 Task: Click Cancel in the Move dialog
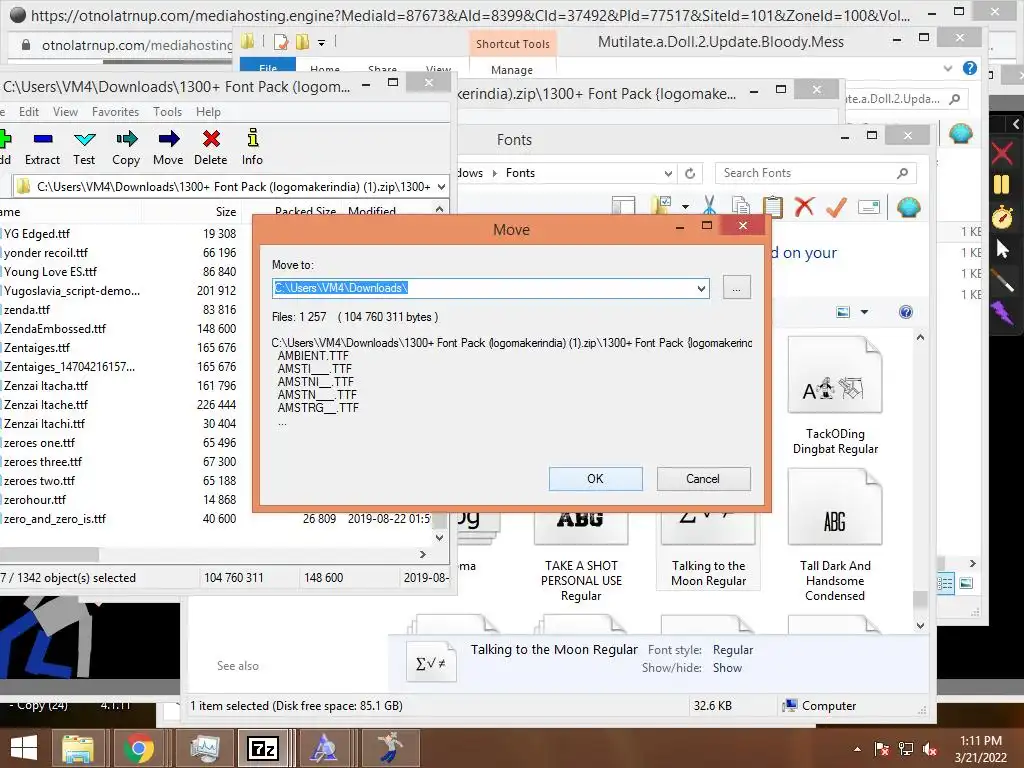pyautogui.click(x=703, y=479)
